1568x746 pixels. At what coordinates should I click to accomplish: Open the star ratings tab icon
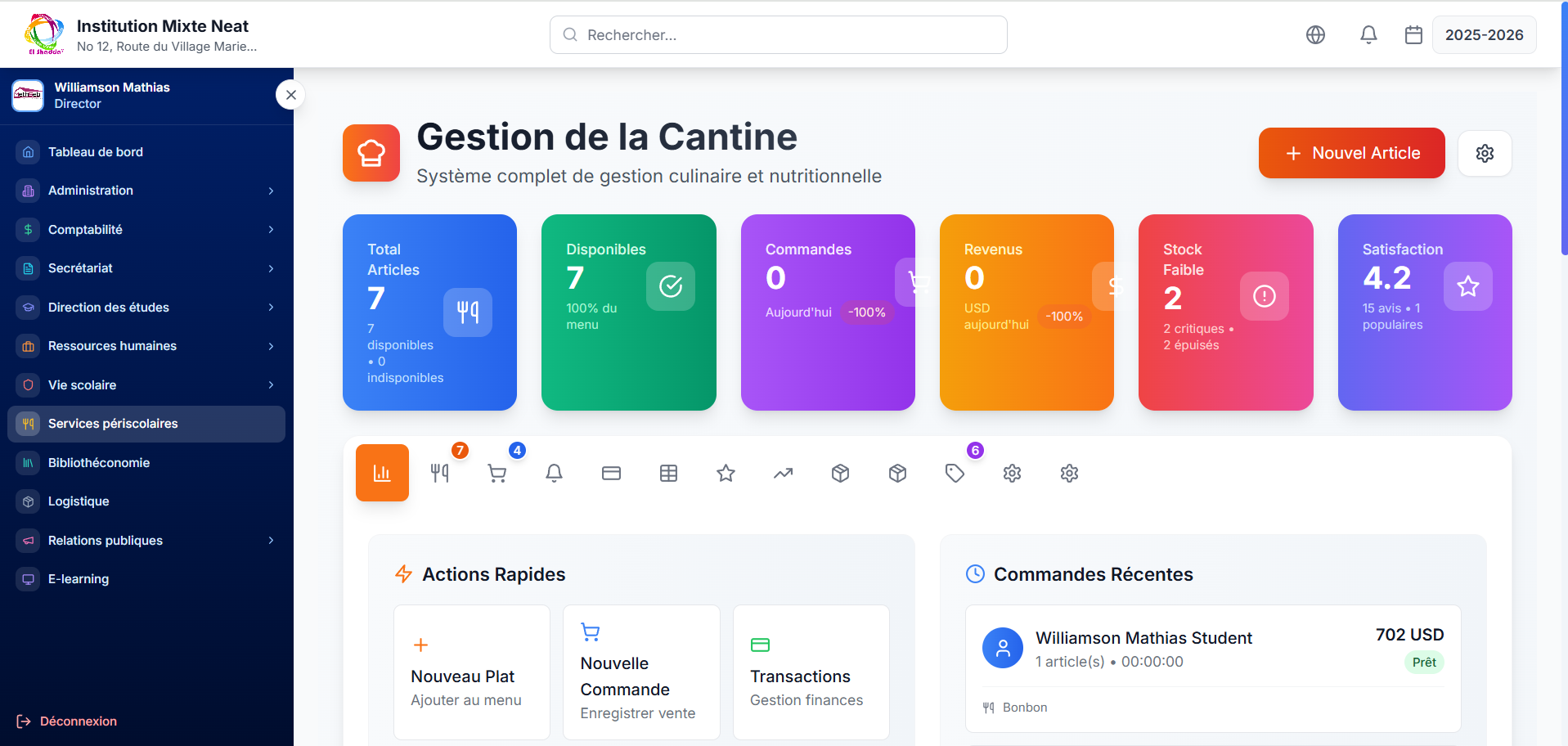726,473
